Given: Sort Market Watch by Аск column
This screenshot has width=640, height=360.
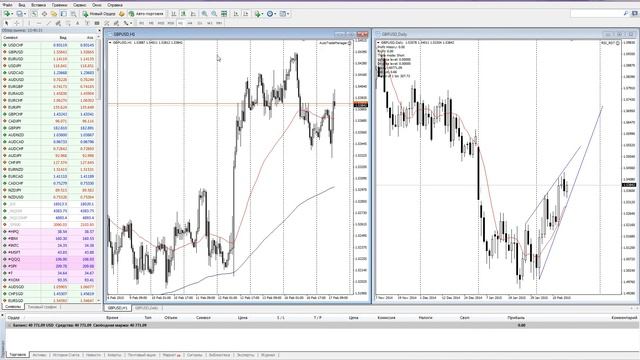Looking at the screenshot, I should [x=90, y=38].
